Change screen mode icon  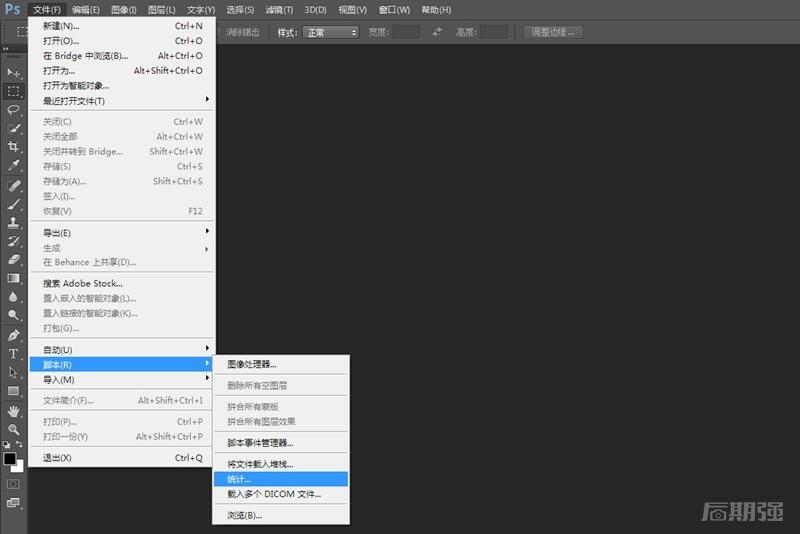pos(13,503)
